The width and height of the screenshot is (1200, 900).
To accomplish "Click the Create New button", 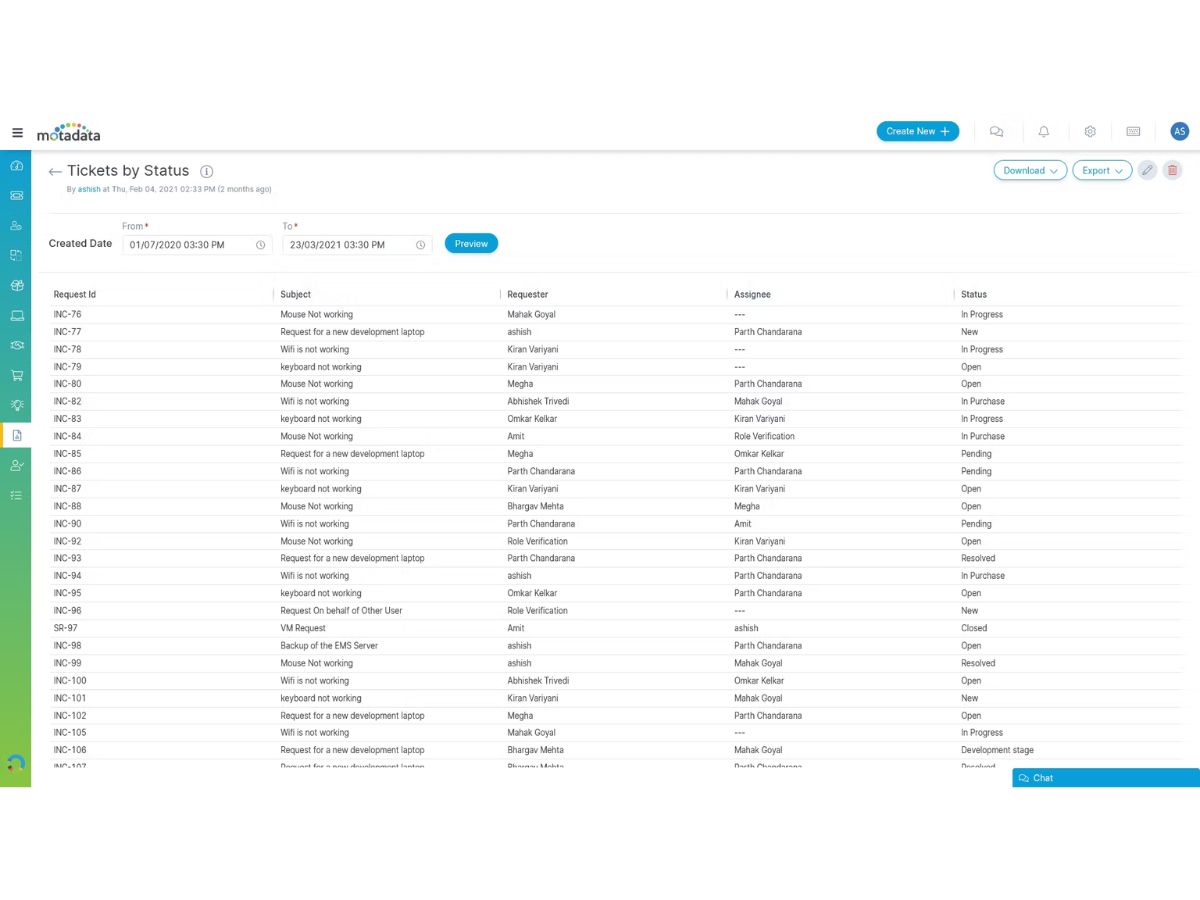I will coord(918,131).
